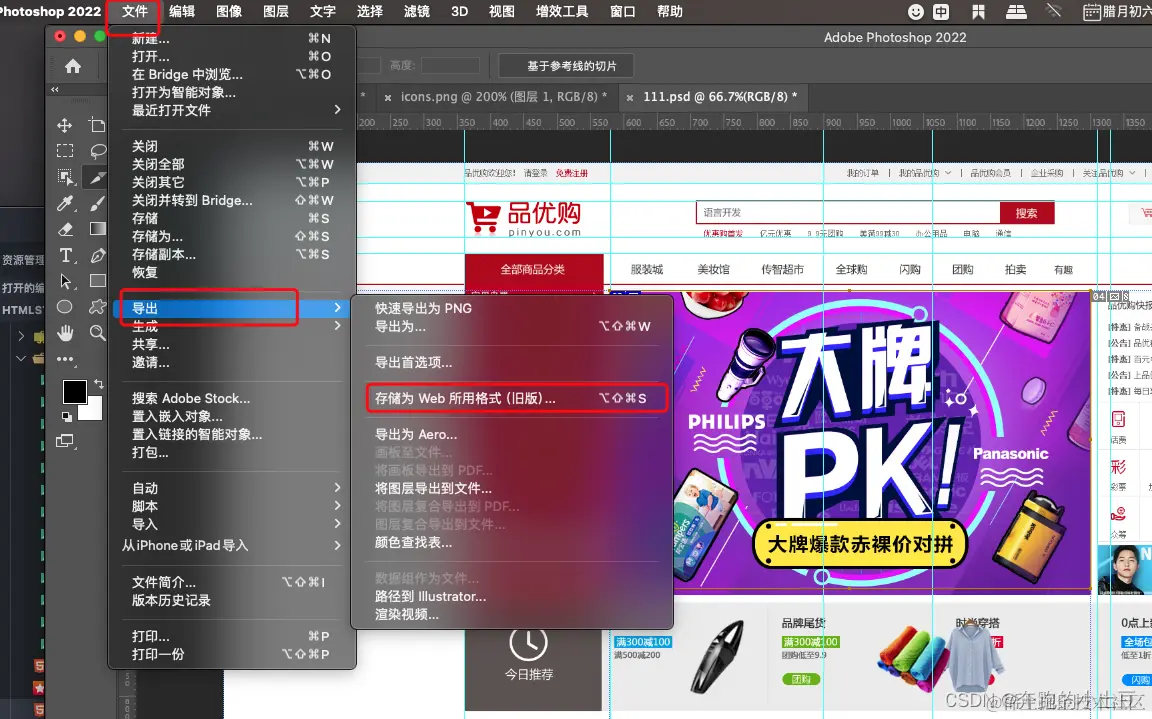Open the 窗口 menu

tap(622, 12)
